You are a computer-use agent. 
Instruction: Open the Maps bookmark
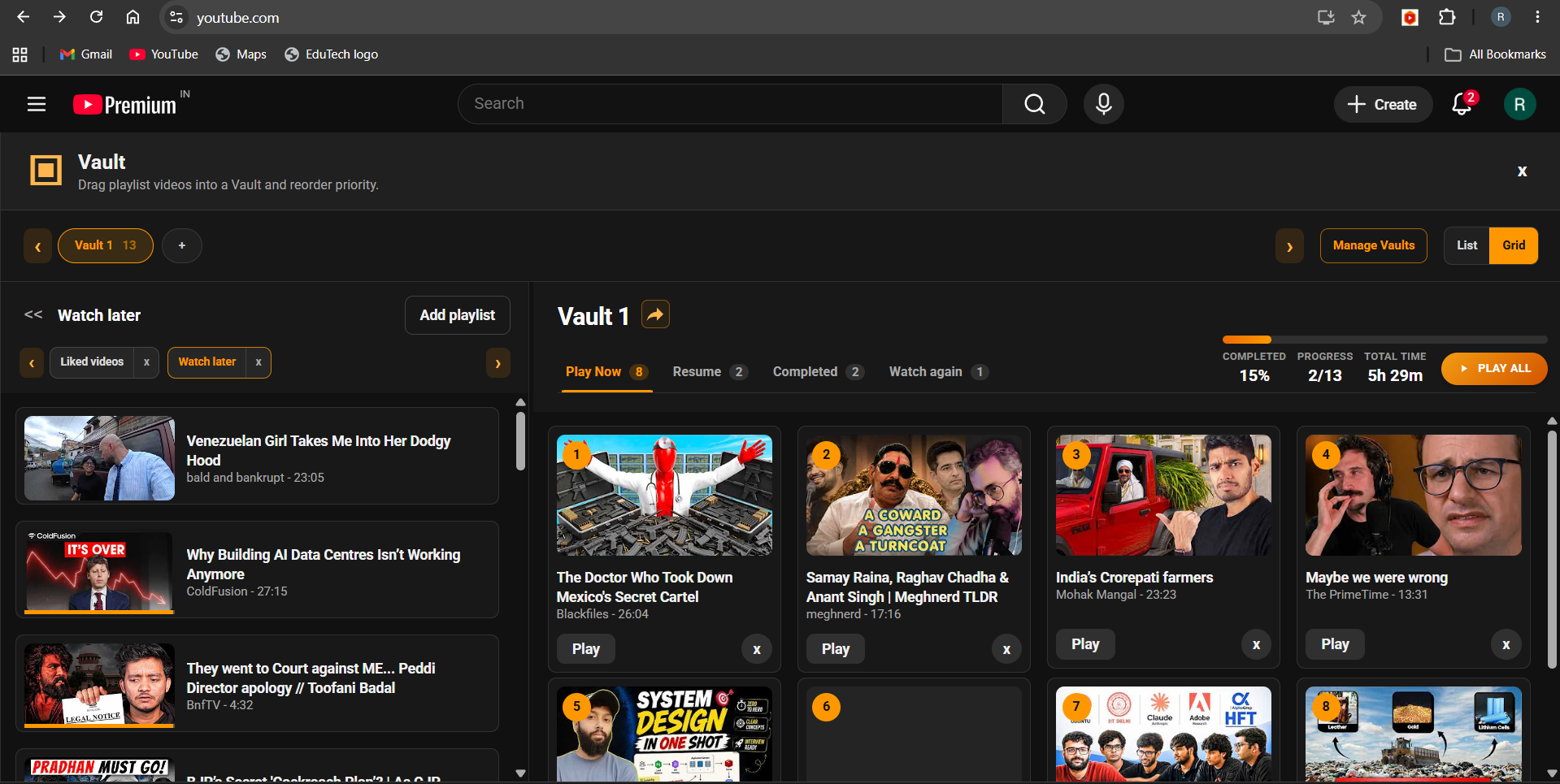pyautogui.click(x=241, y=54)
